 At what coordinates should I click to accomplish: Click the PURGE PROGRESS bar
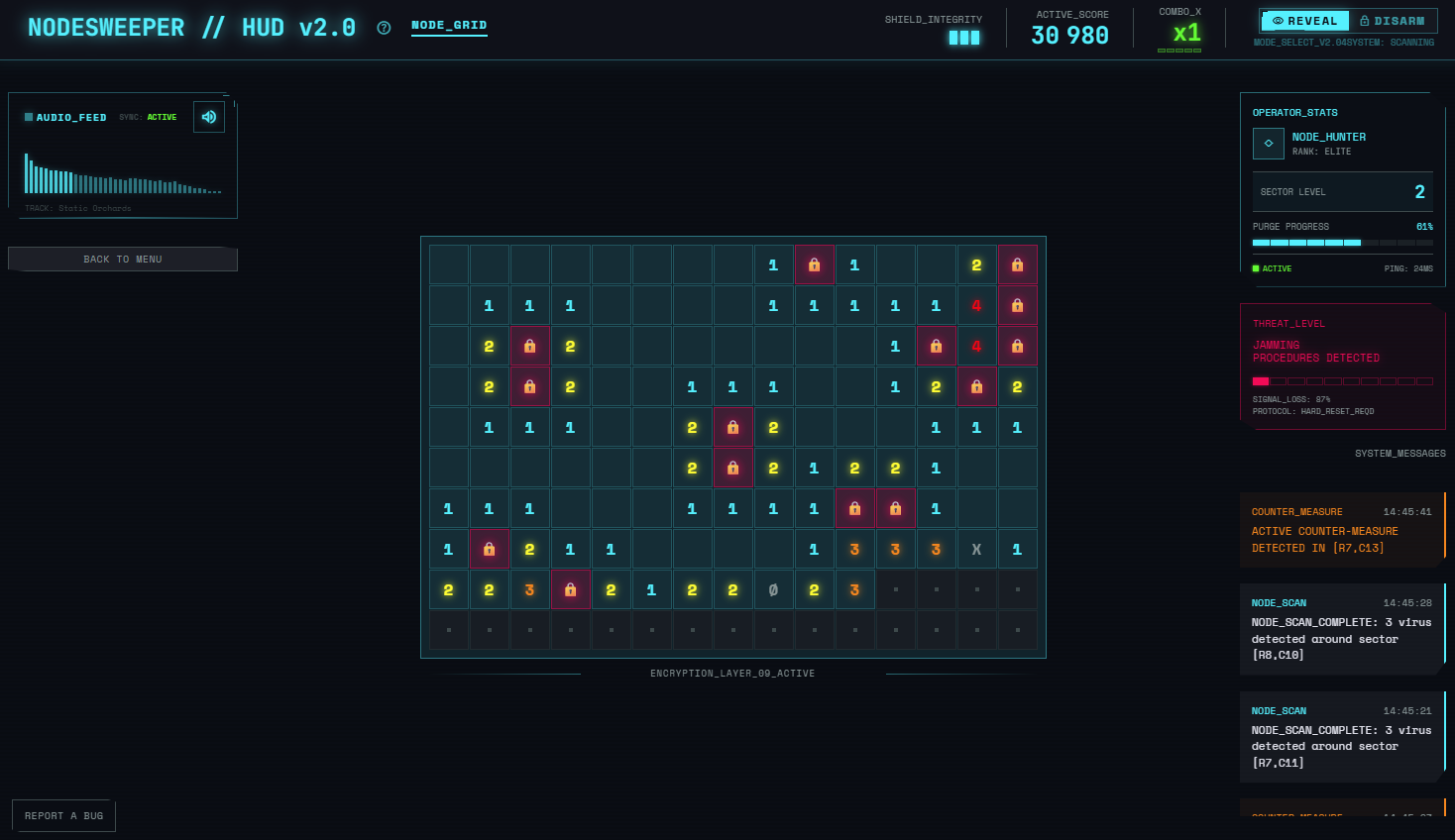pos(1343,243)
